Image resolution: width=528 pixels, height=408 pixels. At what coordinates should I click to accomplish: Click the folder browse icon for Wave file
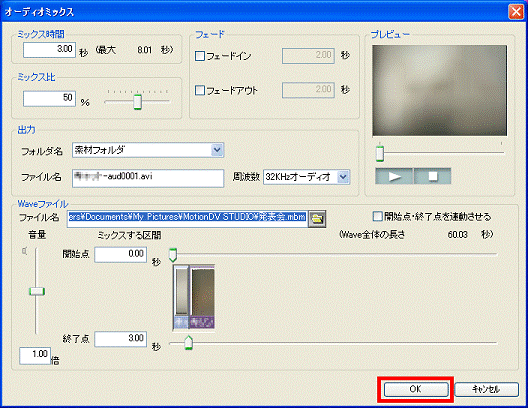317,219
